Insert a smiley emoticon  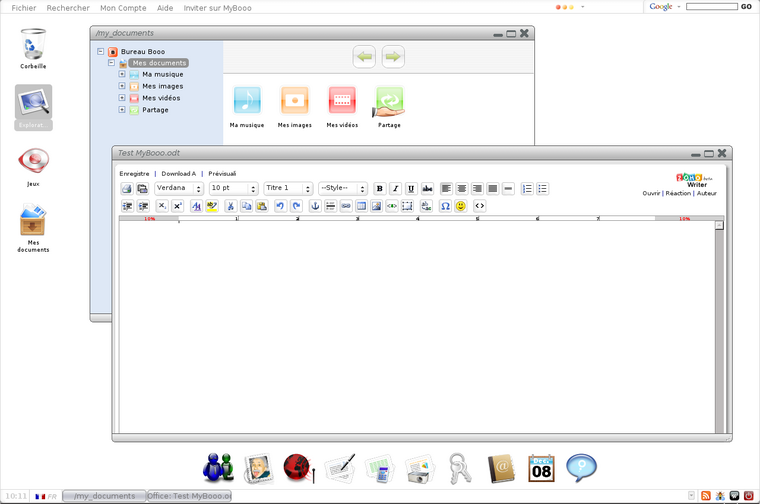460,206
